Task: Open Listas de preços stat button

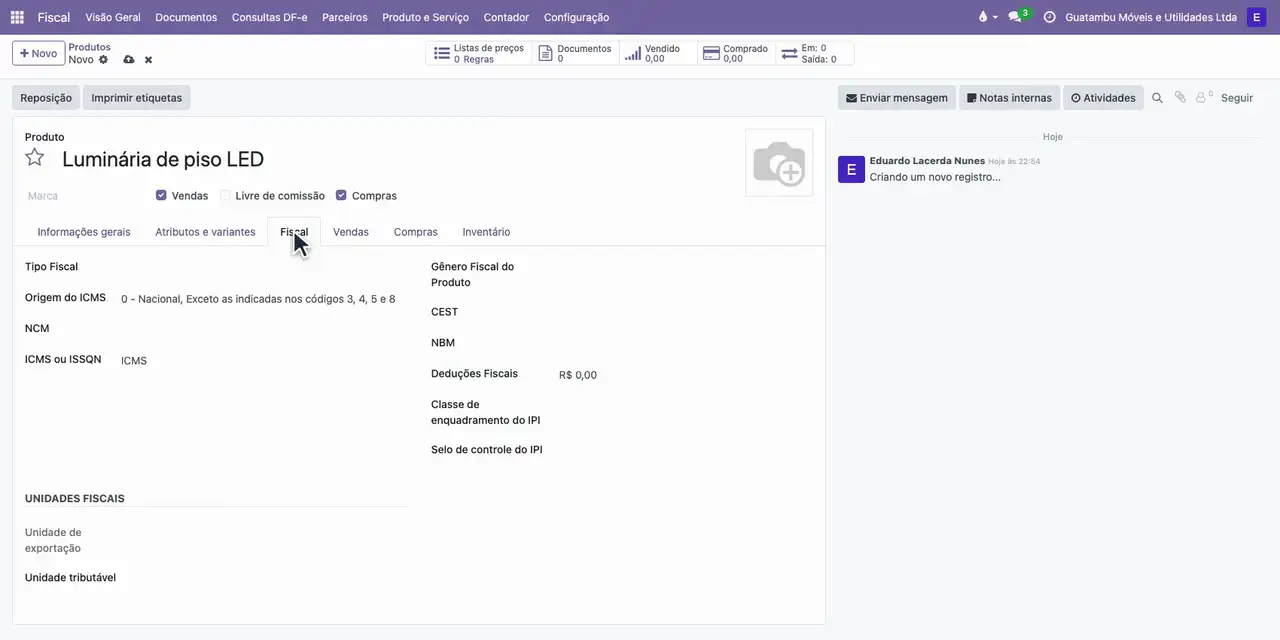Action: tap(479, 53)
